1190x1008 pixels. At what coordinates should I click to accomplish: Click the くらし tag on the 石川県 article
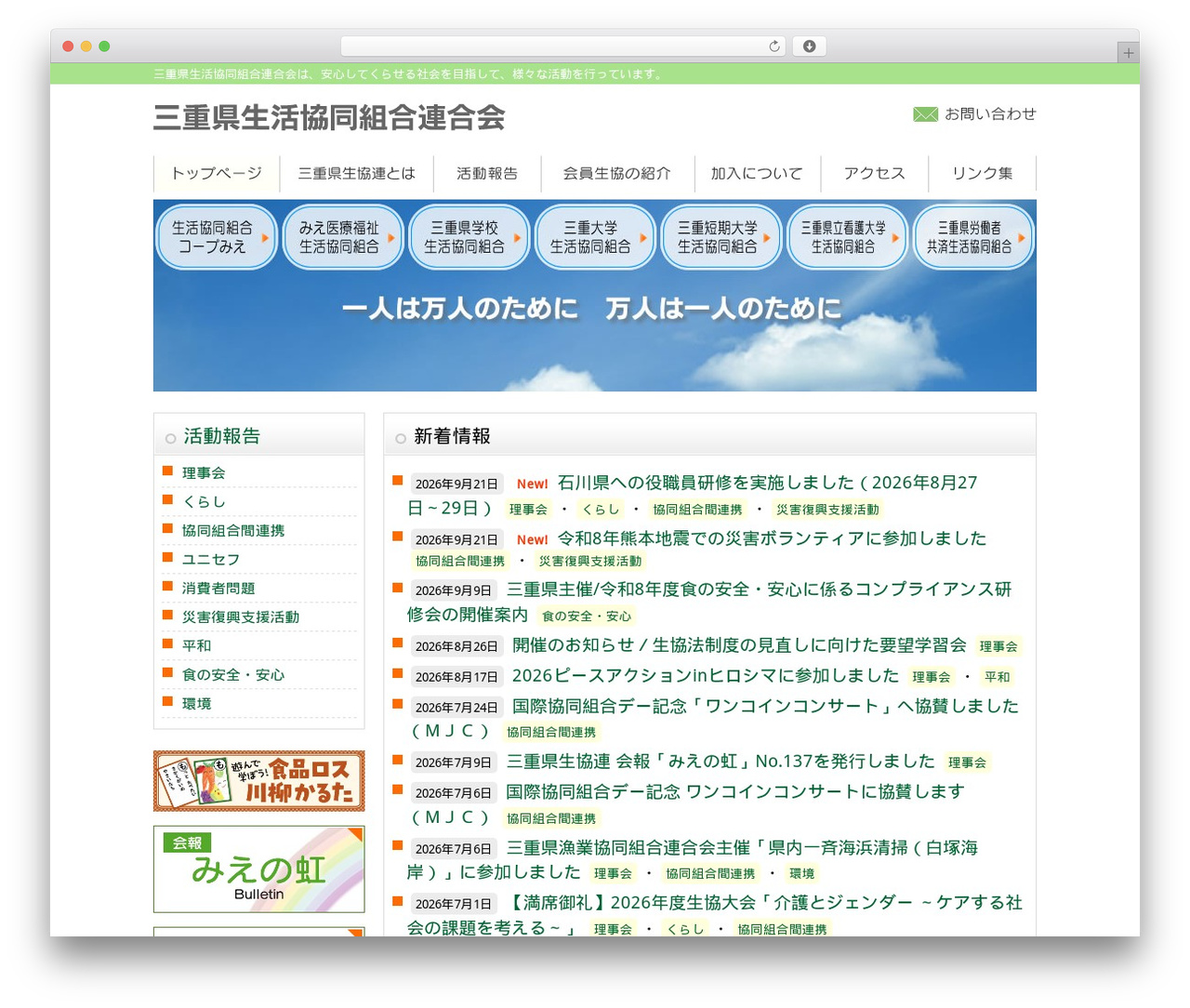(x=601, y=510)
